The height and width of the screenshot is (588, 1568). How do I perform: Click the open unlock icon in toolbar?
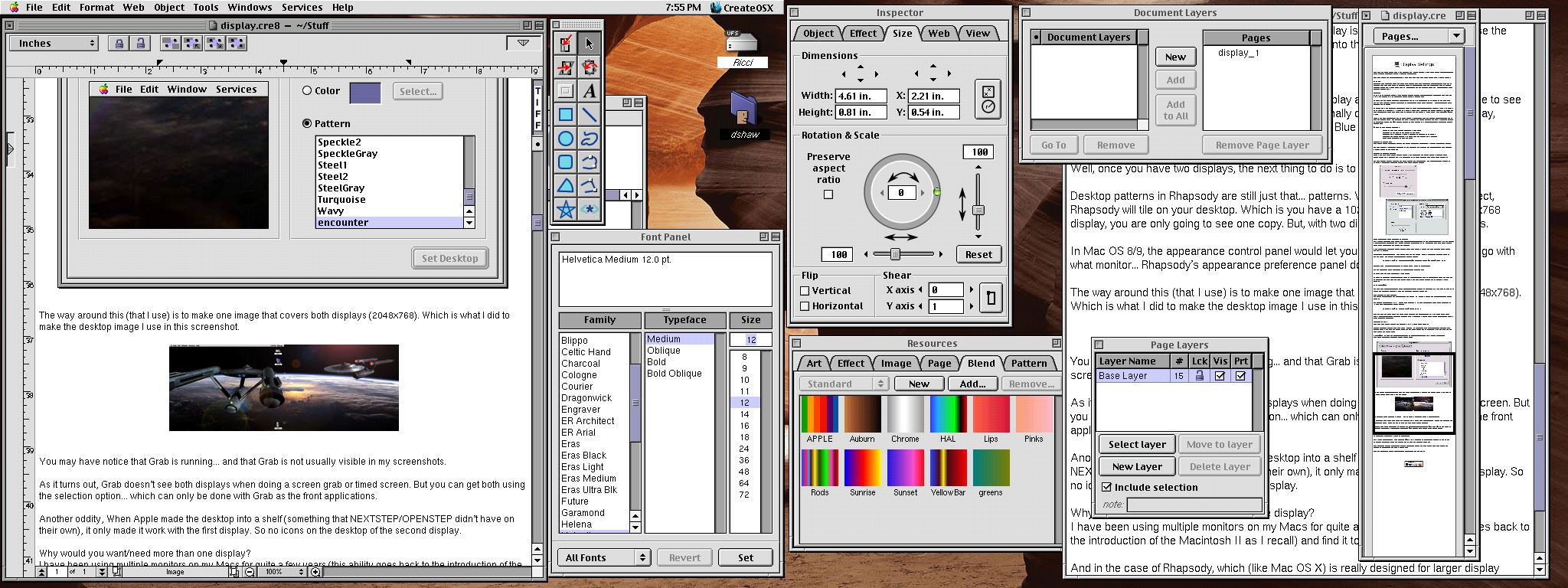tap(140, 44)
